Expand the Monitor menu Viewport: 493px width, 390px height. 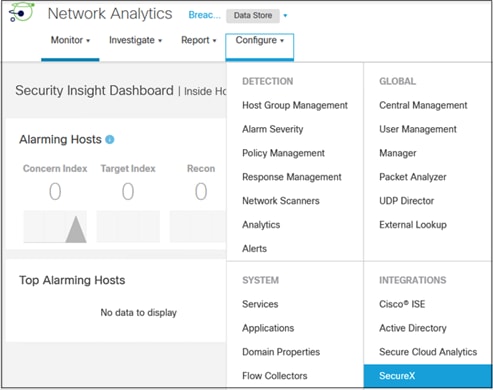click(x=70, y=40)
